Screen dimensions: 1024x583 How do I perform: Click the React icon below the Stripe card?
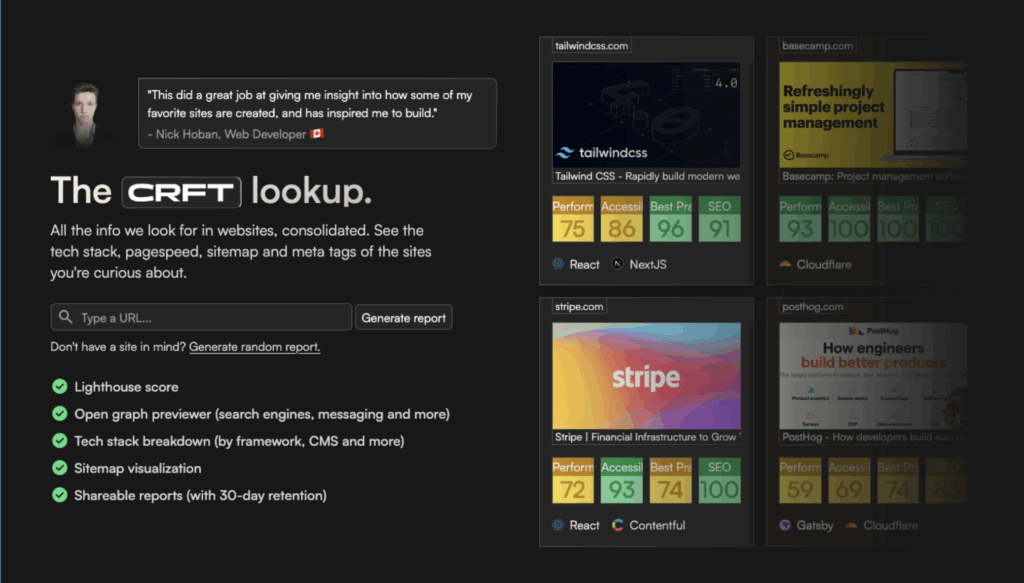tap(559, 525)
